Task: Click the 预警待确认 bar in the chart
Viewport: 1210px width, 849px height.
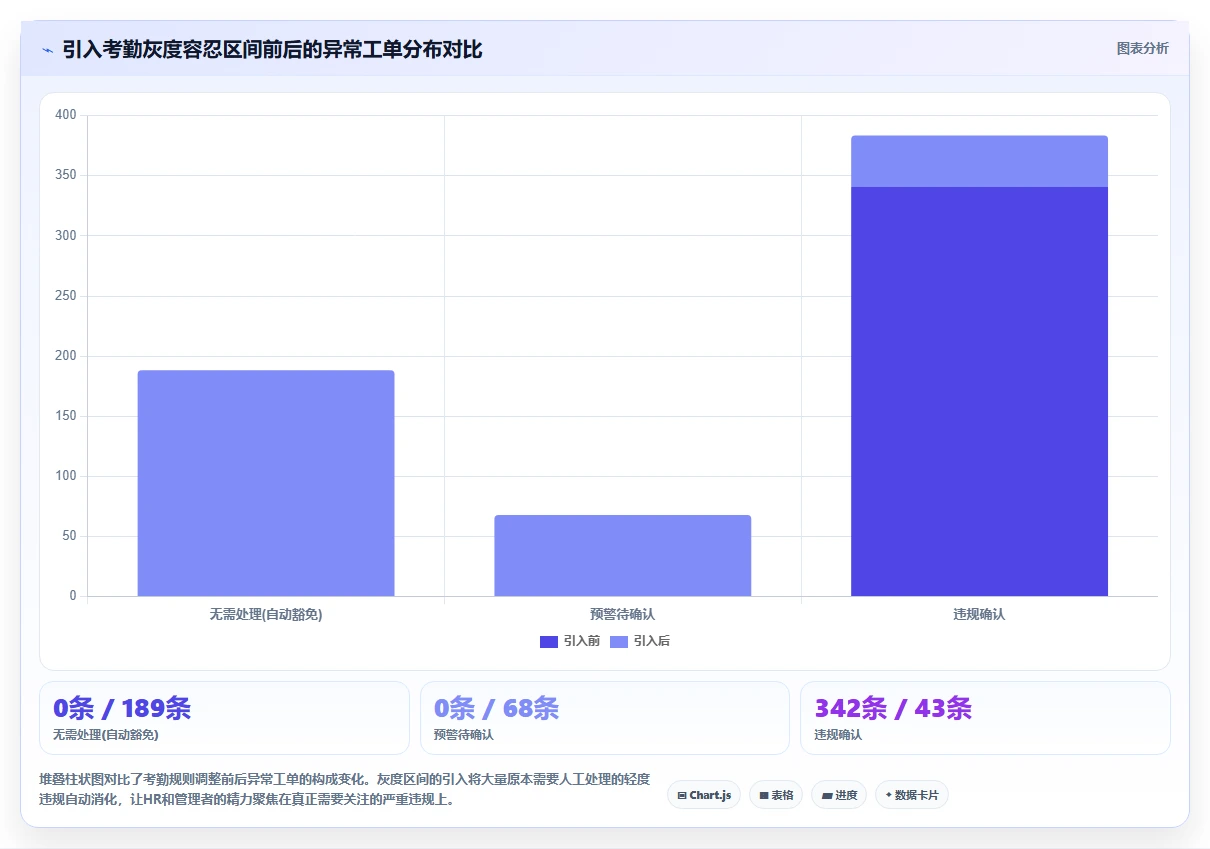Action: point(622,556)
